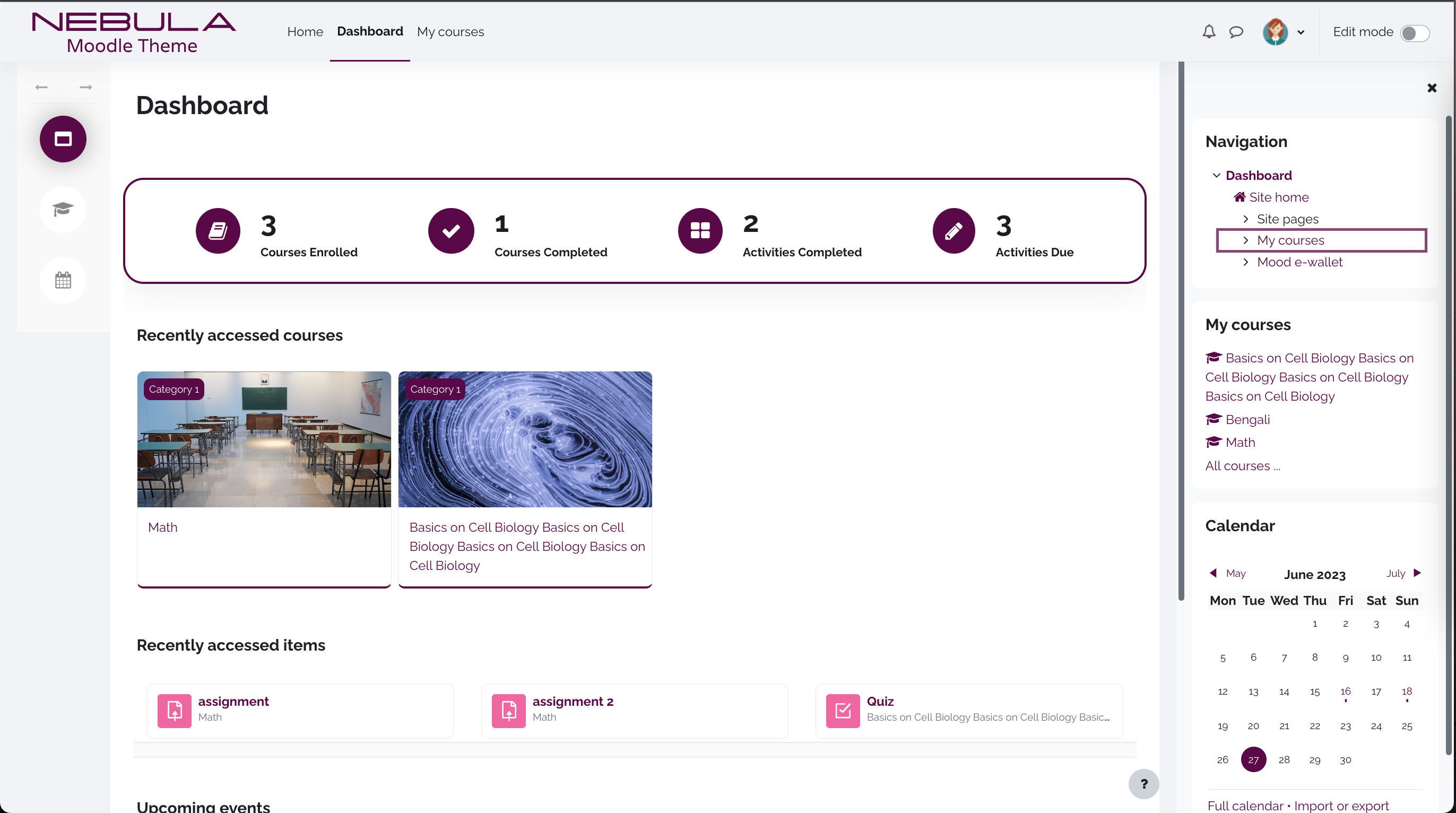Expand Mood e-wallet tree item

coord(1245,262)
